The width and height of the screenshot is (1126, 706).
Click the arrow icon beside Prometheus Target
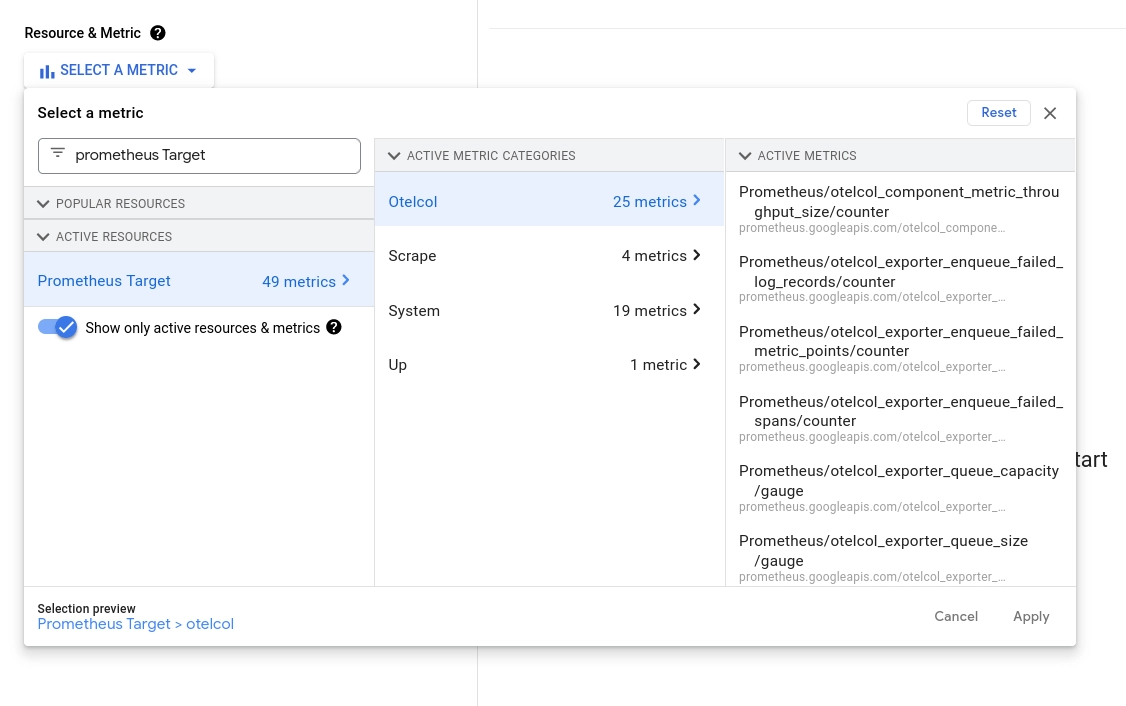pos(345,281)
